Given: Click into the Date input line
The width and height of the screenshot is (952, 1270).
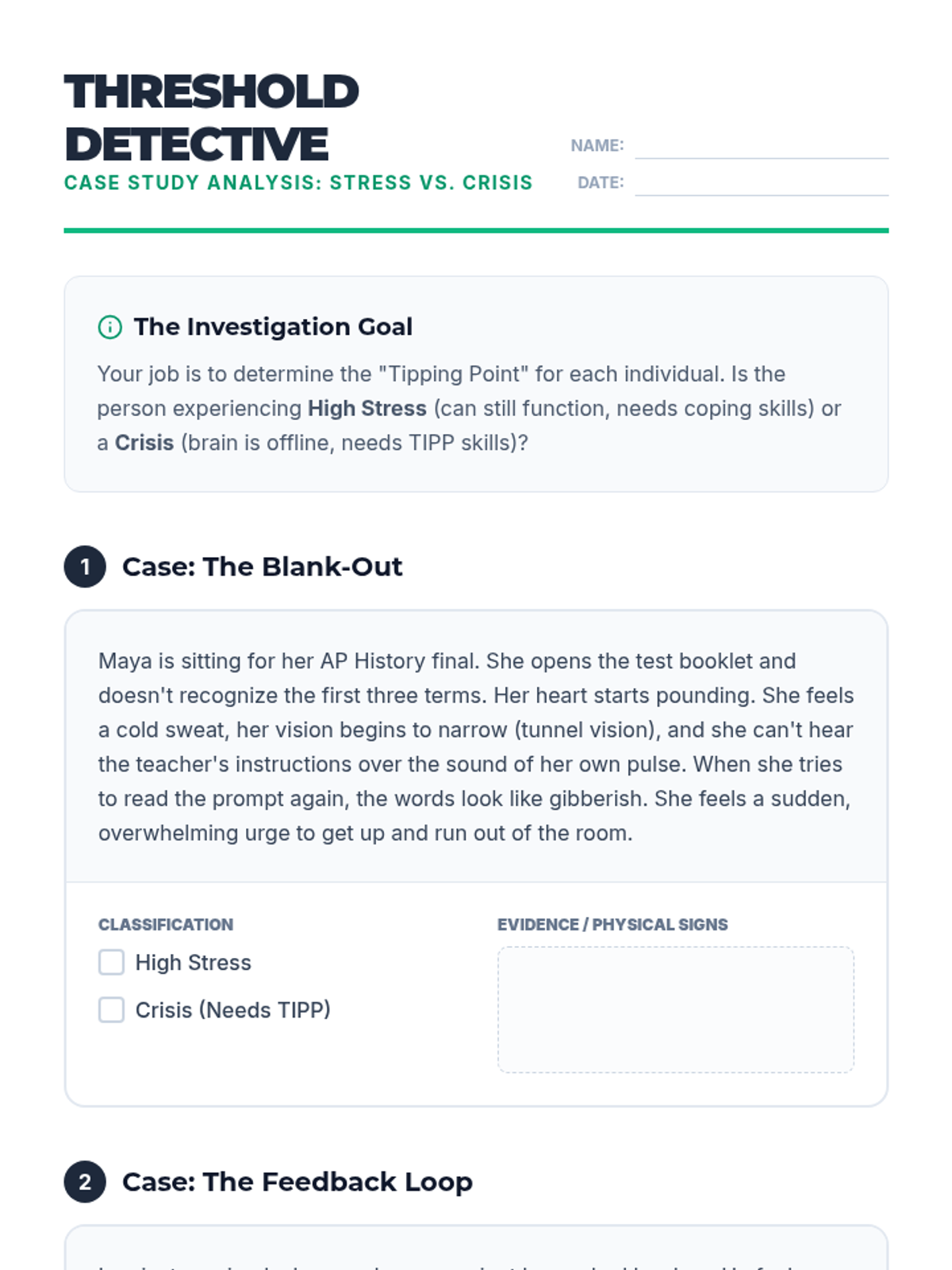Looking at the screenshot, I should click(x=761, y=183).
